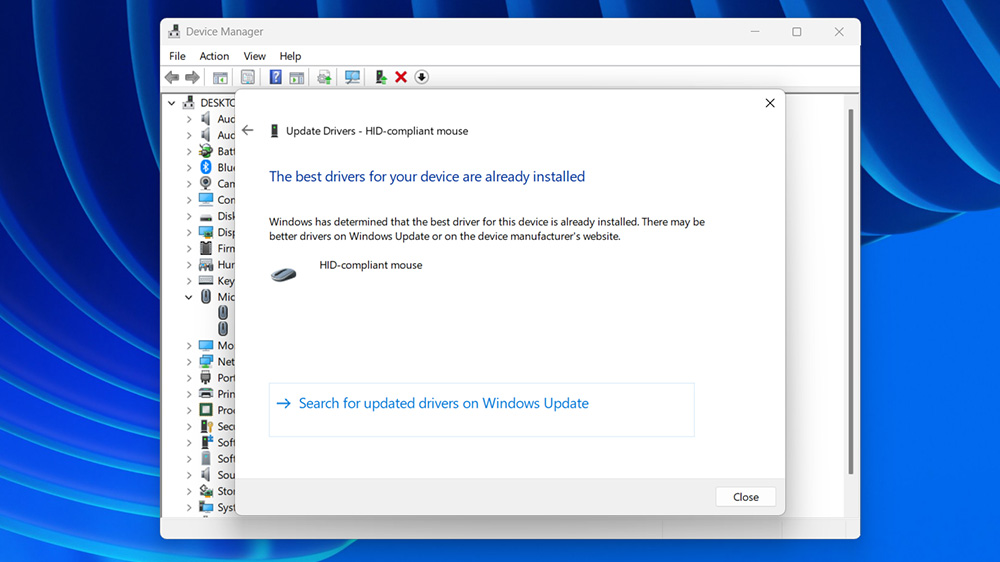Click the disable device down-arrow circle icon
The width and height of the screenshot is (1000, 562).
click(x=422, y=77)
